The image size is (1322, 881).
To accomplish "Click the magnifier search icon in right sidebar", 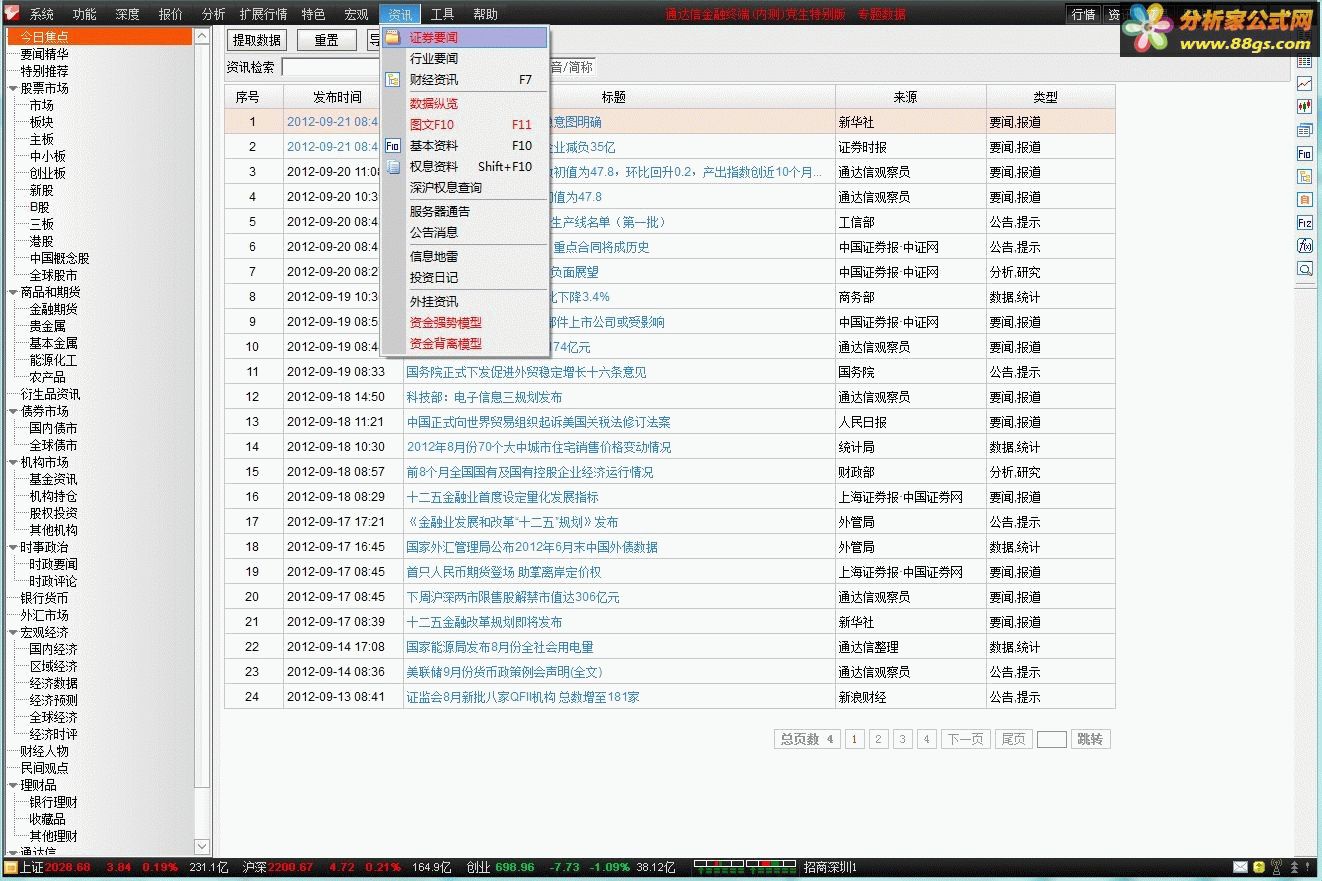I will click(x=1304, y=268).
